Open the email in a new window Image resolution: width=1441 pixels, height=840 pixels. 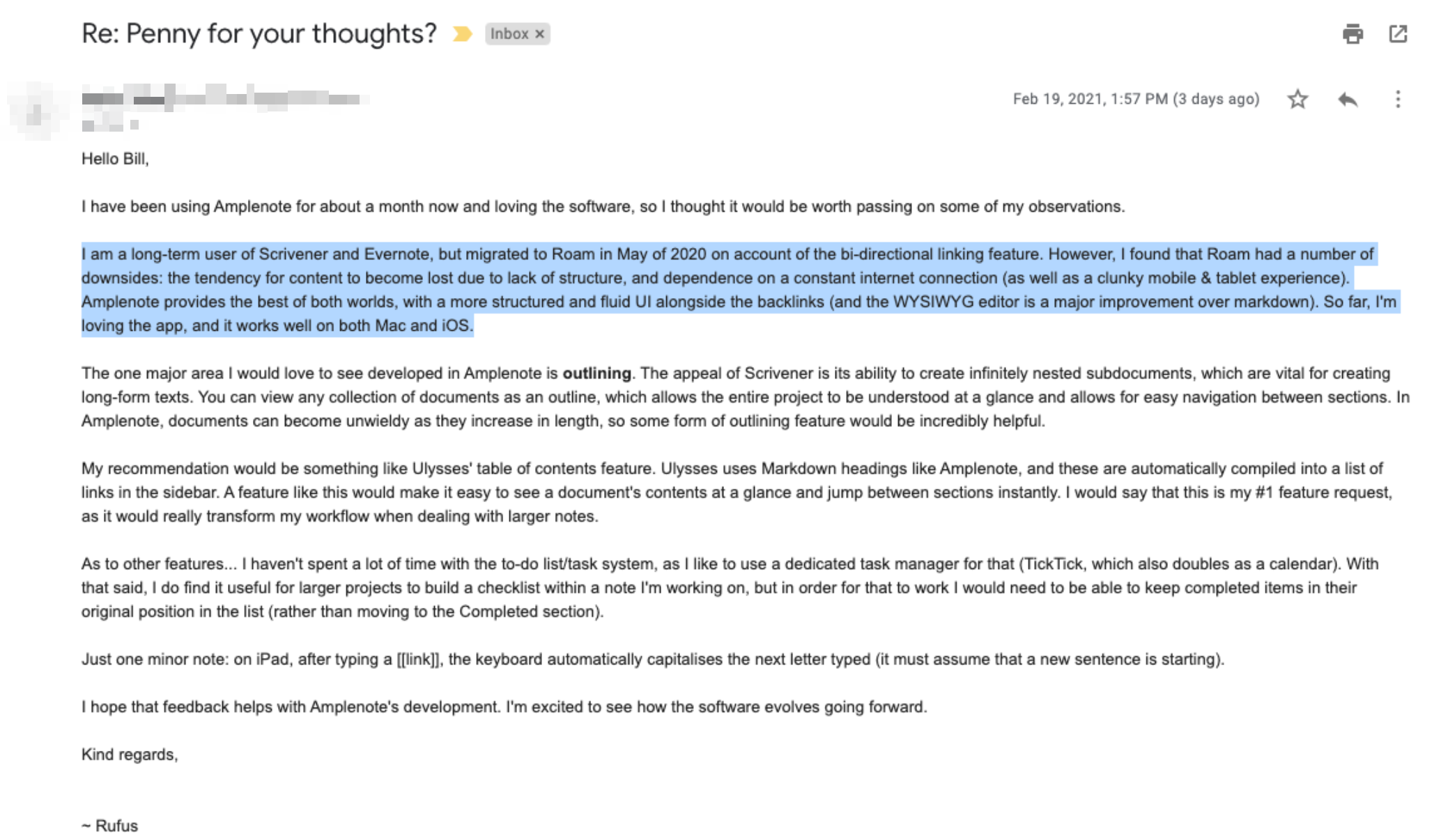pyautogui.click(x=1398, y=33)
